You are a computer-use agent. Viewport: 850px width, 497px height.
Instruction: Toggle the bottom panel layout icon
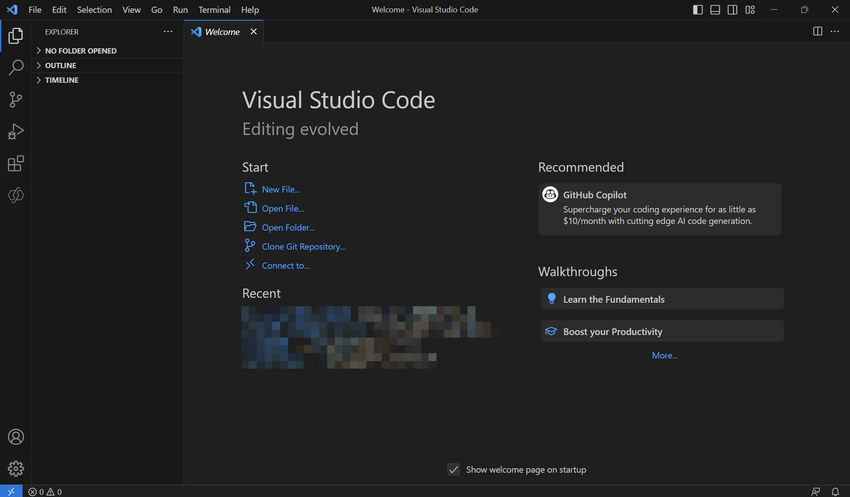point(715,10)
